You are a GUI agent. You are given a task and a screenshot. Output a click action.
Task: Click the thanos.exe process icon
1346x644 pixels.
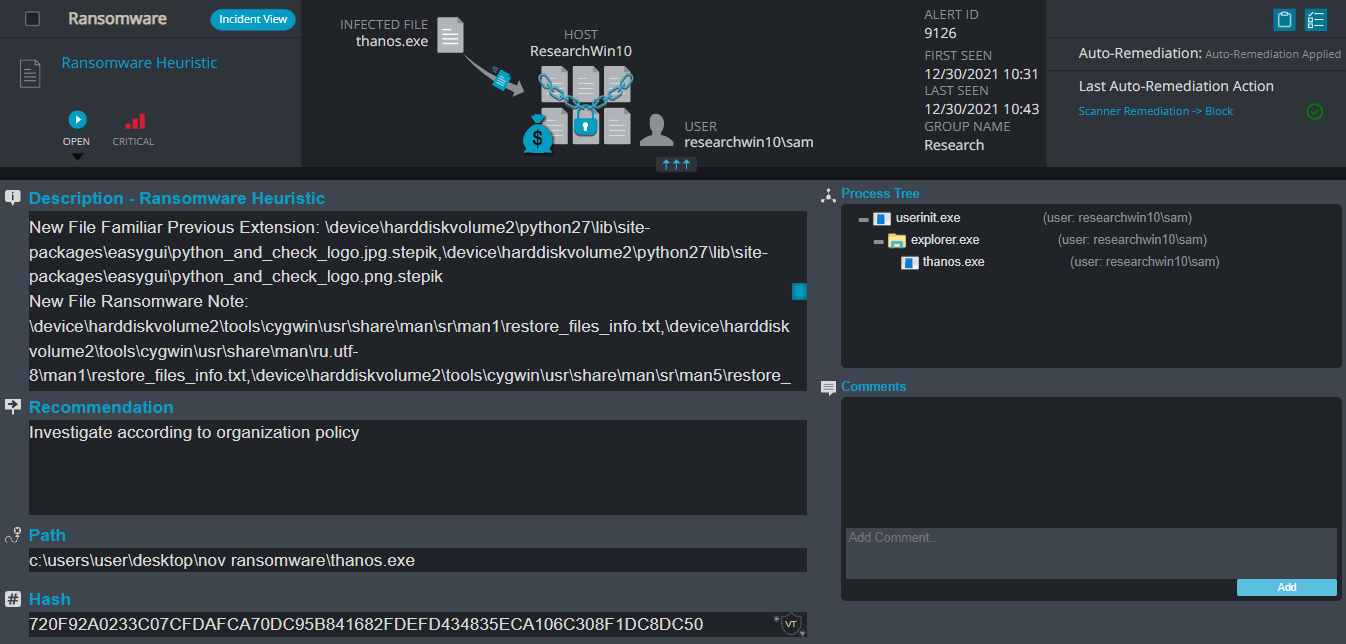point(910,263)
